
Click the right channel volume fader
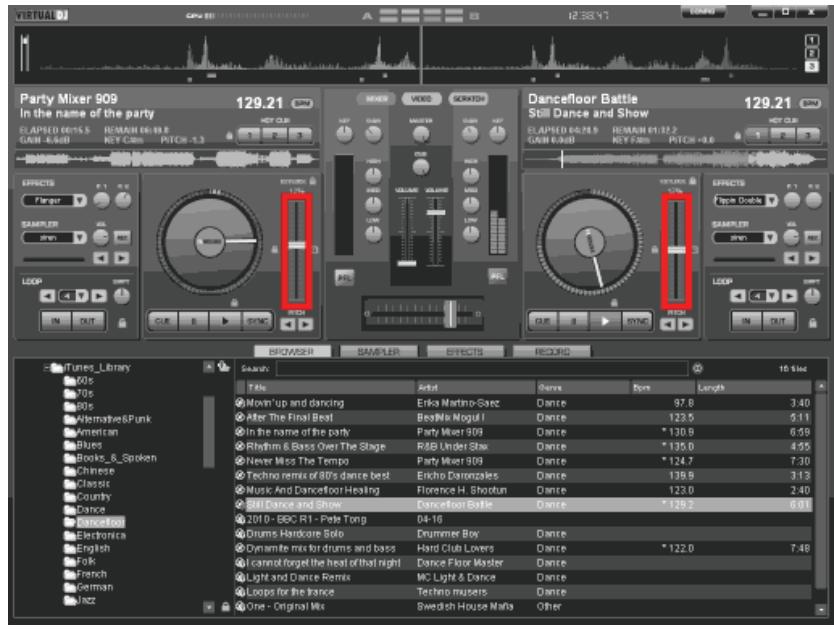(x=436, y=213)
